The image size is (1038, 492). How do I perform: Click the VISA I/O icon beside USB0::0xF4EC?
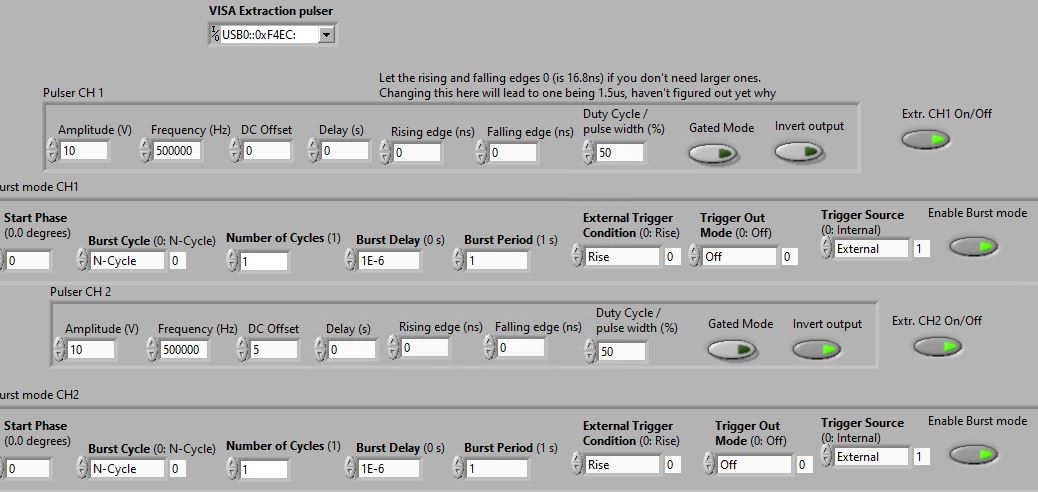[x=215, y=34]
